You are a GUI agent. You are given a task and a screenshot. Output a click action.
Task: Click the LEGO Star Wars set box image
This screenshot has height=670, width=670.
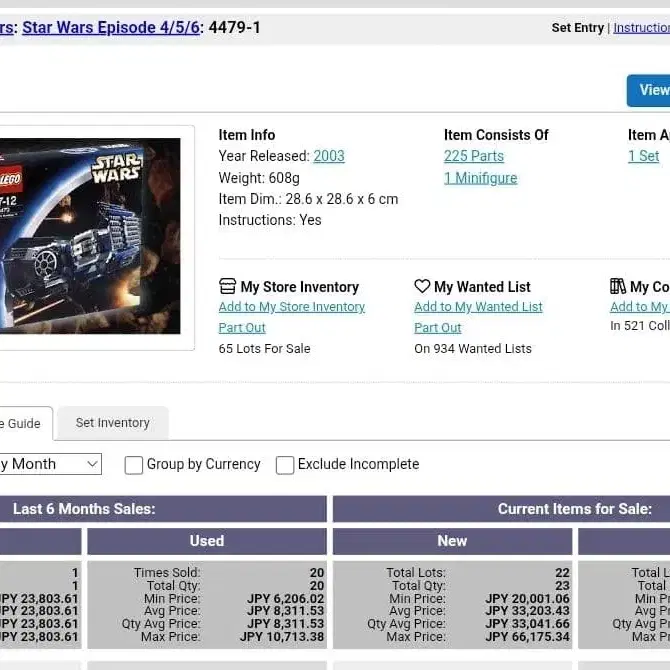tap(90, 236)
